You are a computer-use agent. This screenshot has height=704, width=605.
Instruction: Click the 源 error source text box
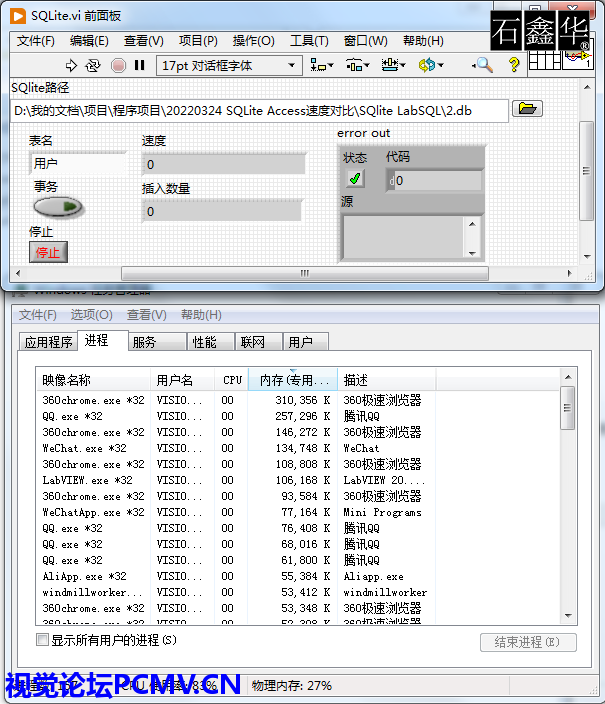(403, 238)
